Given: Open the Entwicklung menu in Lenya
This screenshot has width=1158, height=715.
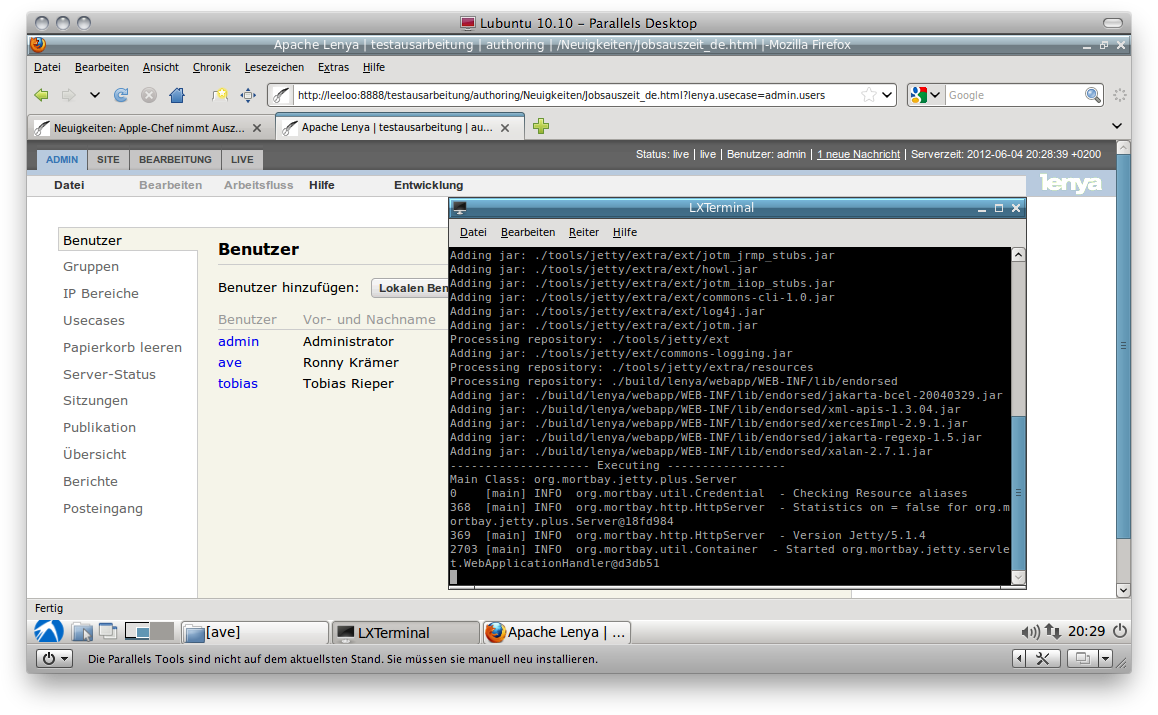Looking at the screenshot, I should [x=428, y=185].
